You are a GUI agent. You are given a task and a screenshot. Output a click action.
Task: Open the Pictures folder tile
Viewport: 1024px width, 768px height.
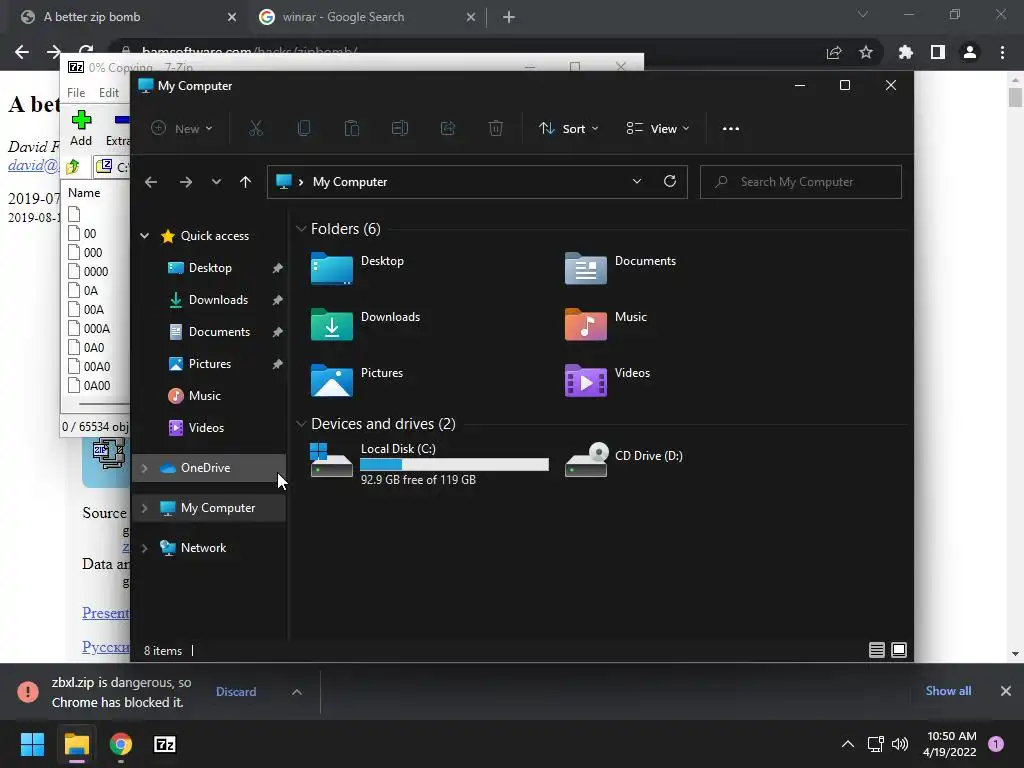pyautogui.click(x=357, y=380)
